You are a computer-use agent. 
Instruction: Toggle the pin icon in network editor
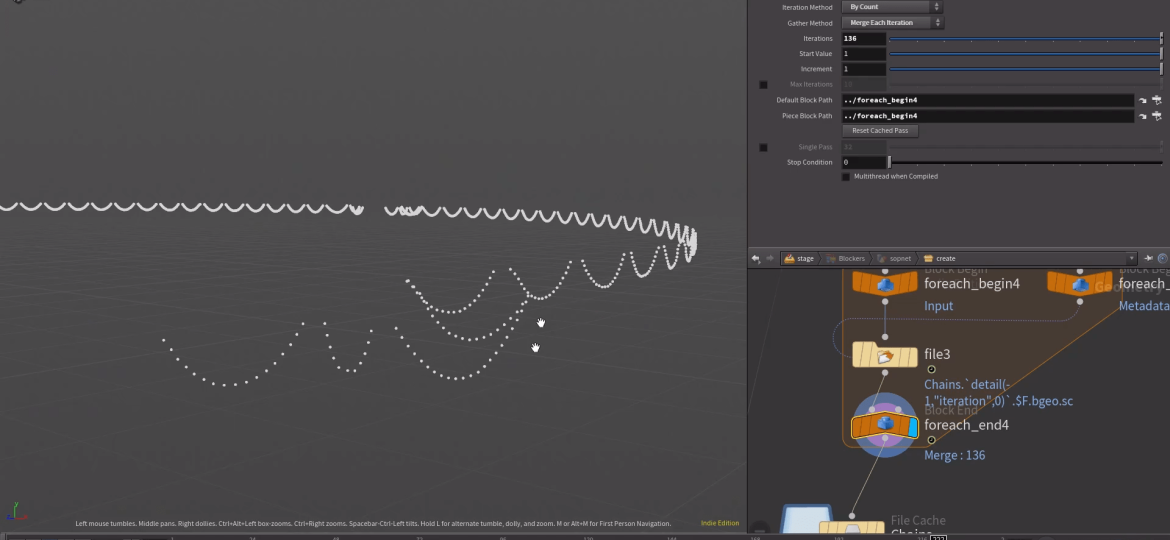(x=1149, y=258)
